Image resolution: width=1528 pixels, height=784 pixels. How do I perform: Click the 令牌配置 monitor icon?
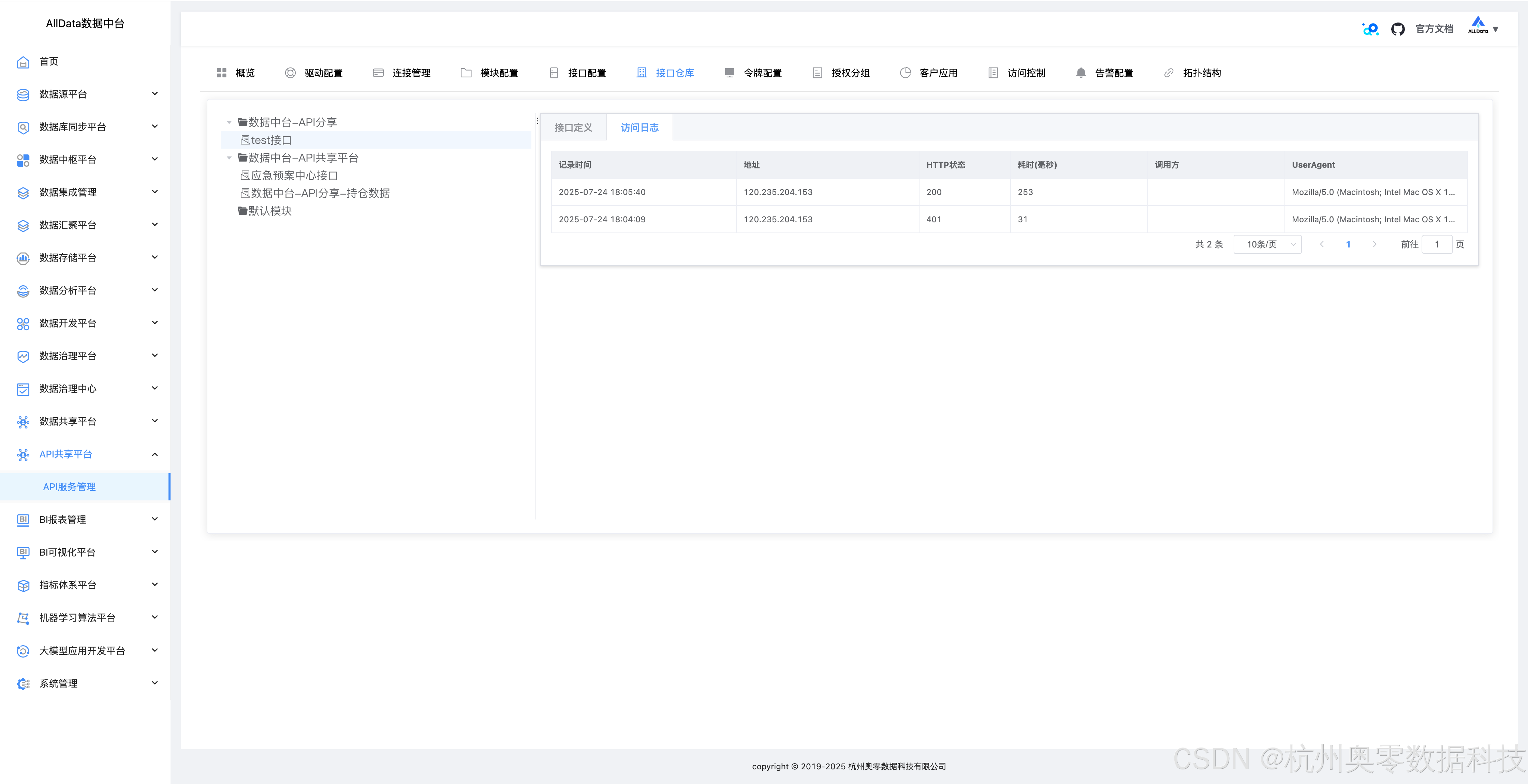click(x=730, y=73)
